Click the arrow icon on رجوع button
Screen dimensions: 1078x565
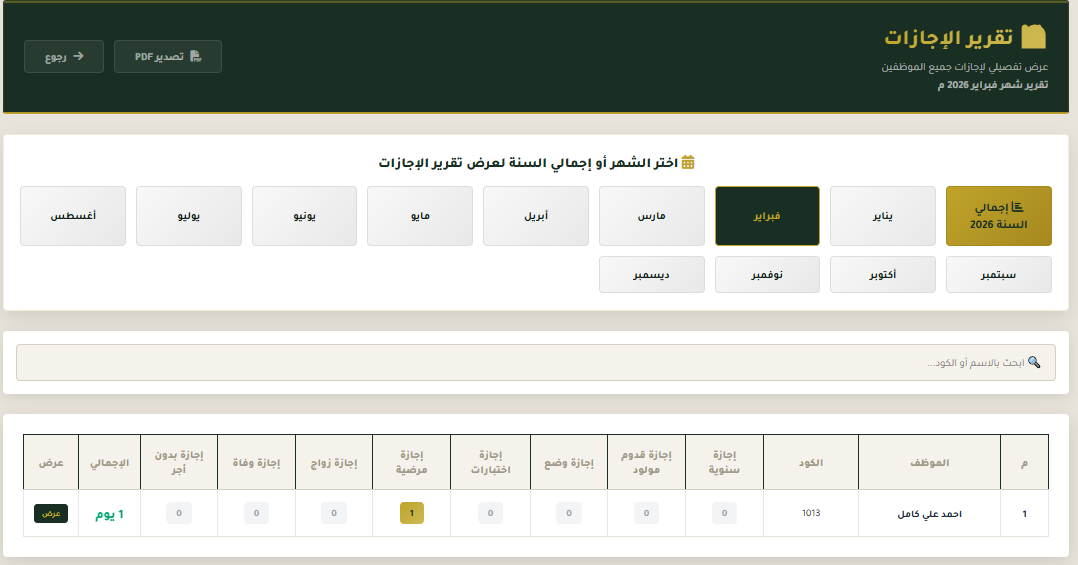(x=78, y=56)
